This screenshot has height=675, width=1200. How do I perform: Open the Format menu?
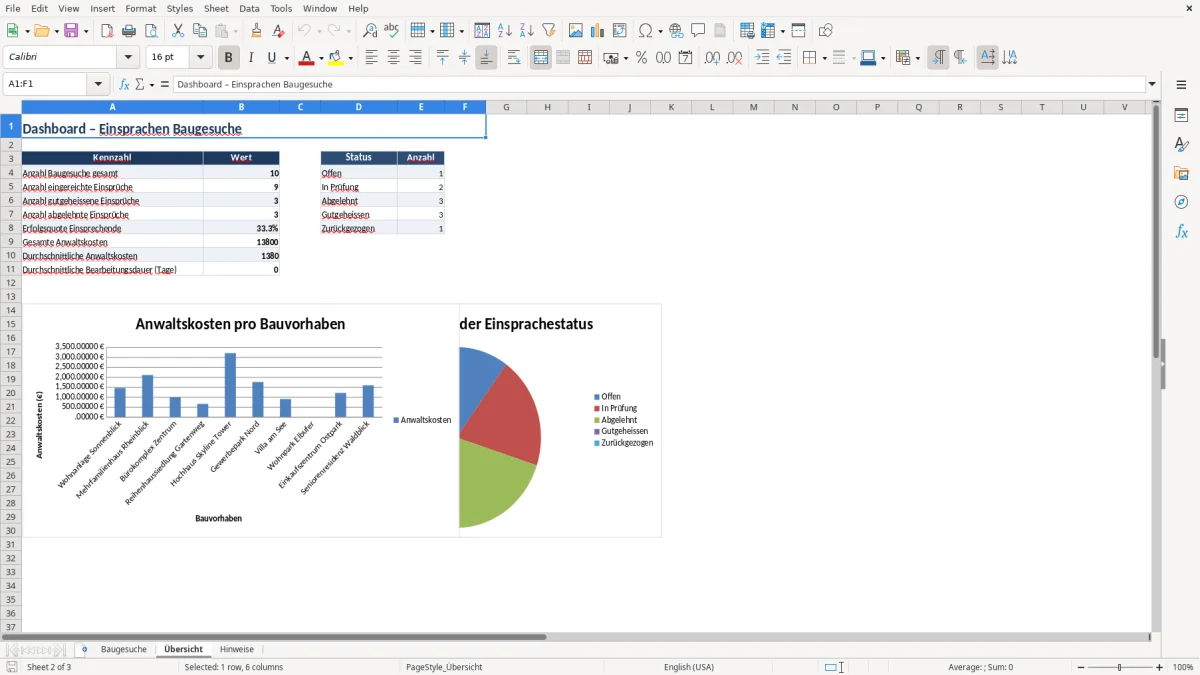140,8
